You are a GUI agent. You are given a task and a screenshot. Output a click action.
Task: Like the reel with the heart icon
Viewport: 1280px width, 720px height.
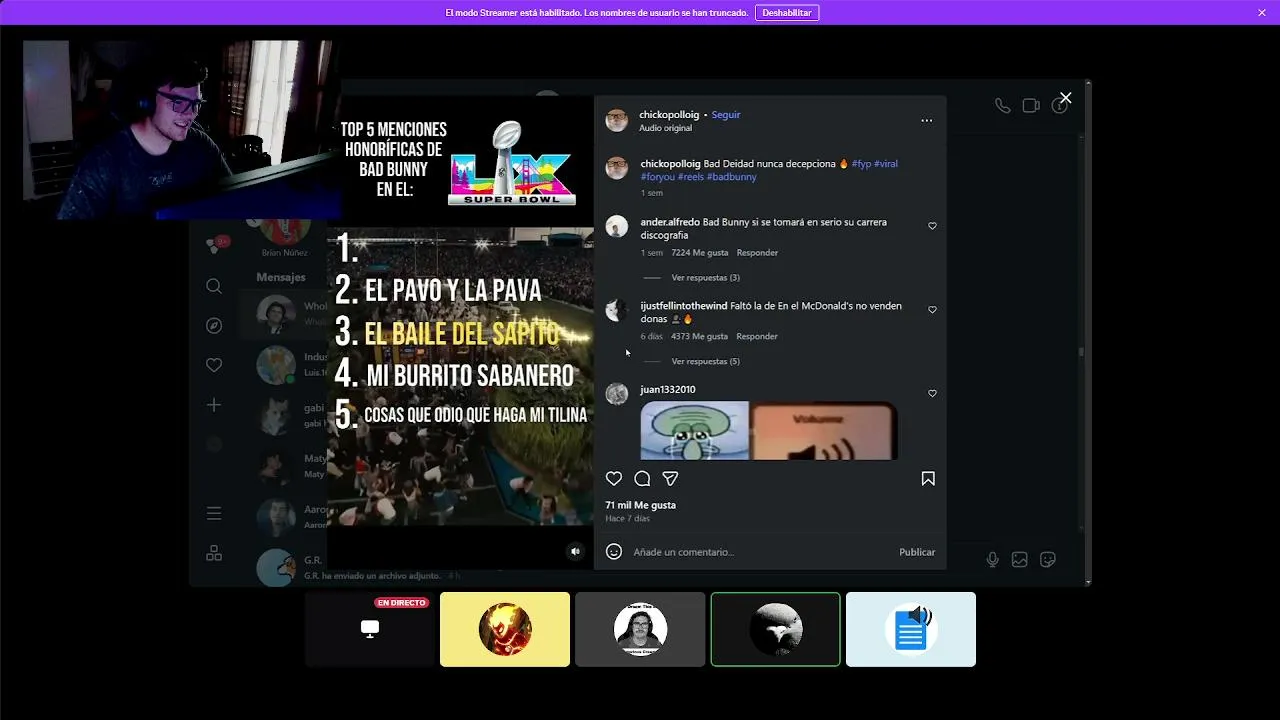point(614,479)
